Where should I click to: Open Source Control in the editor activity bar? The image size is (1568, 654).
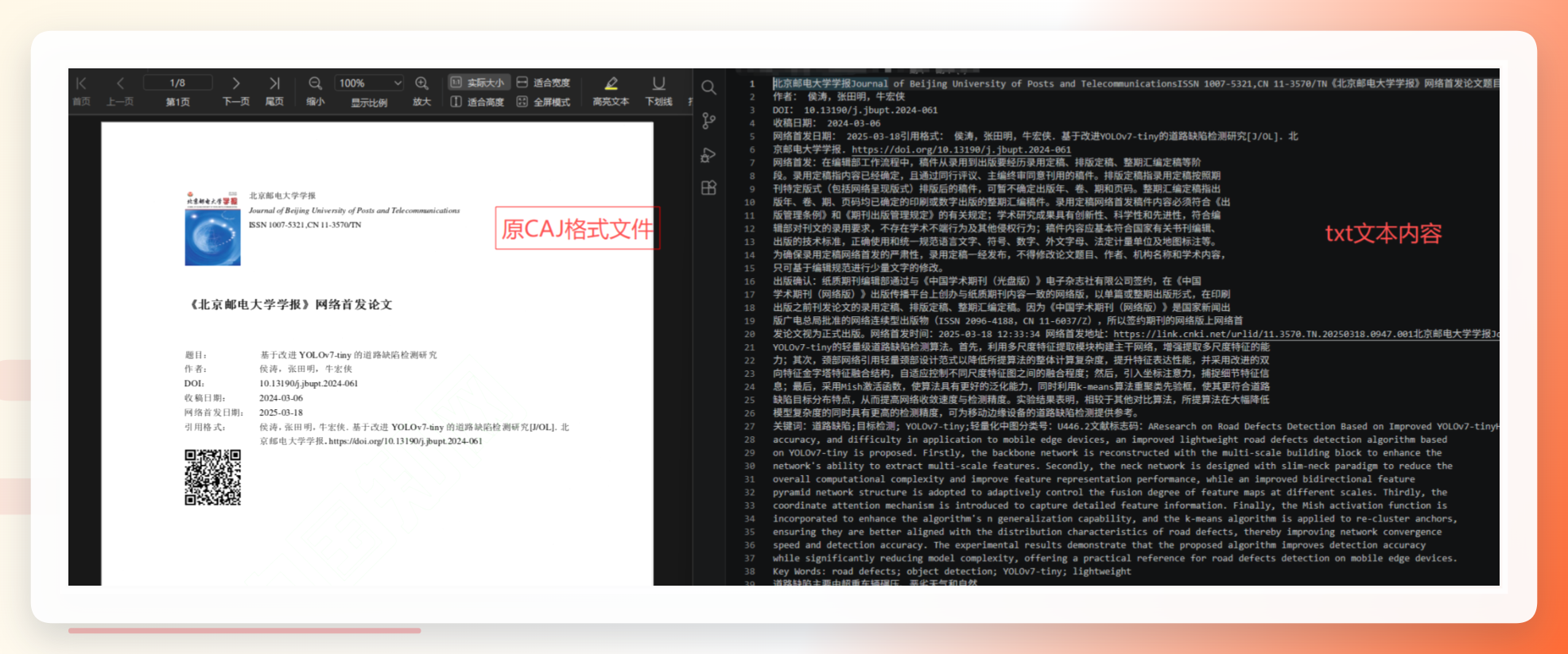(x=708, y=121)
